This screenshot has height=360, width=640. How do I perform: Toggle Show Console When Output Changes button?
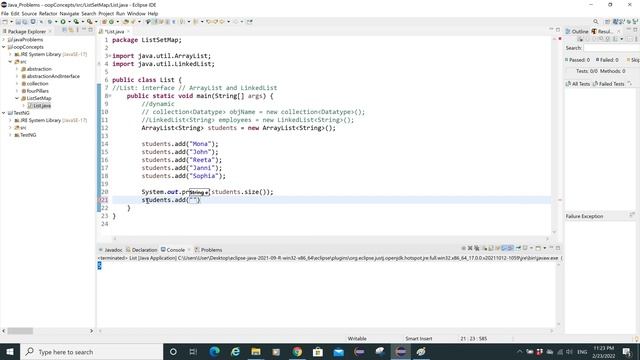point(504,248)
